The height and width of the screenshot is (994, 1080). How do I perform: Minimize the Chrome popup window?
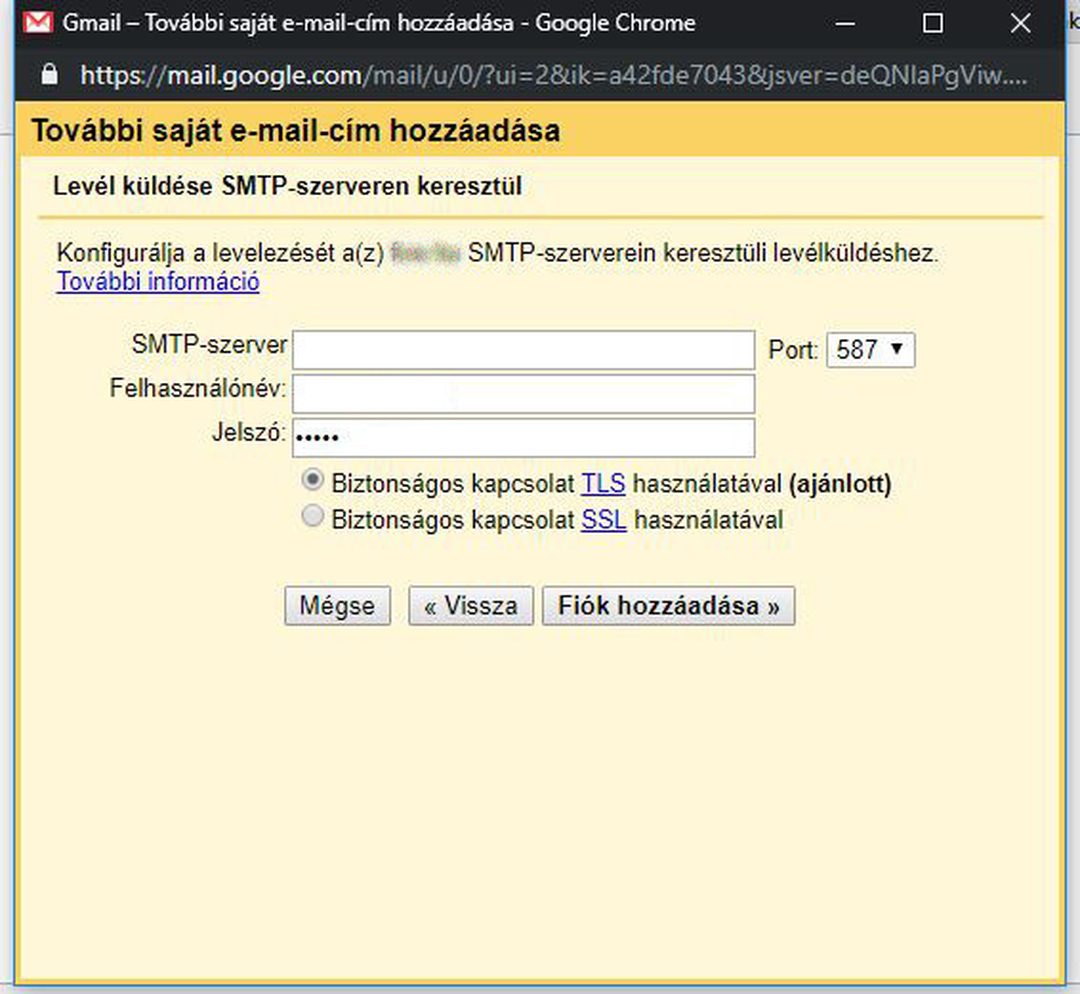click(845, 23)
